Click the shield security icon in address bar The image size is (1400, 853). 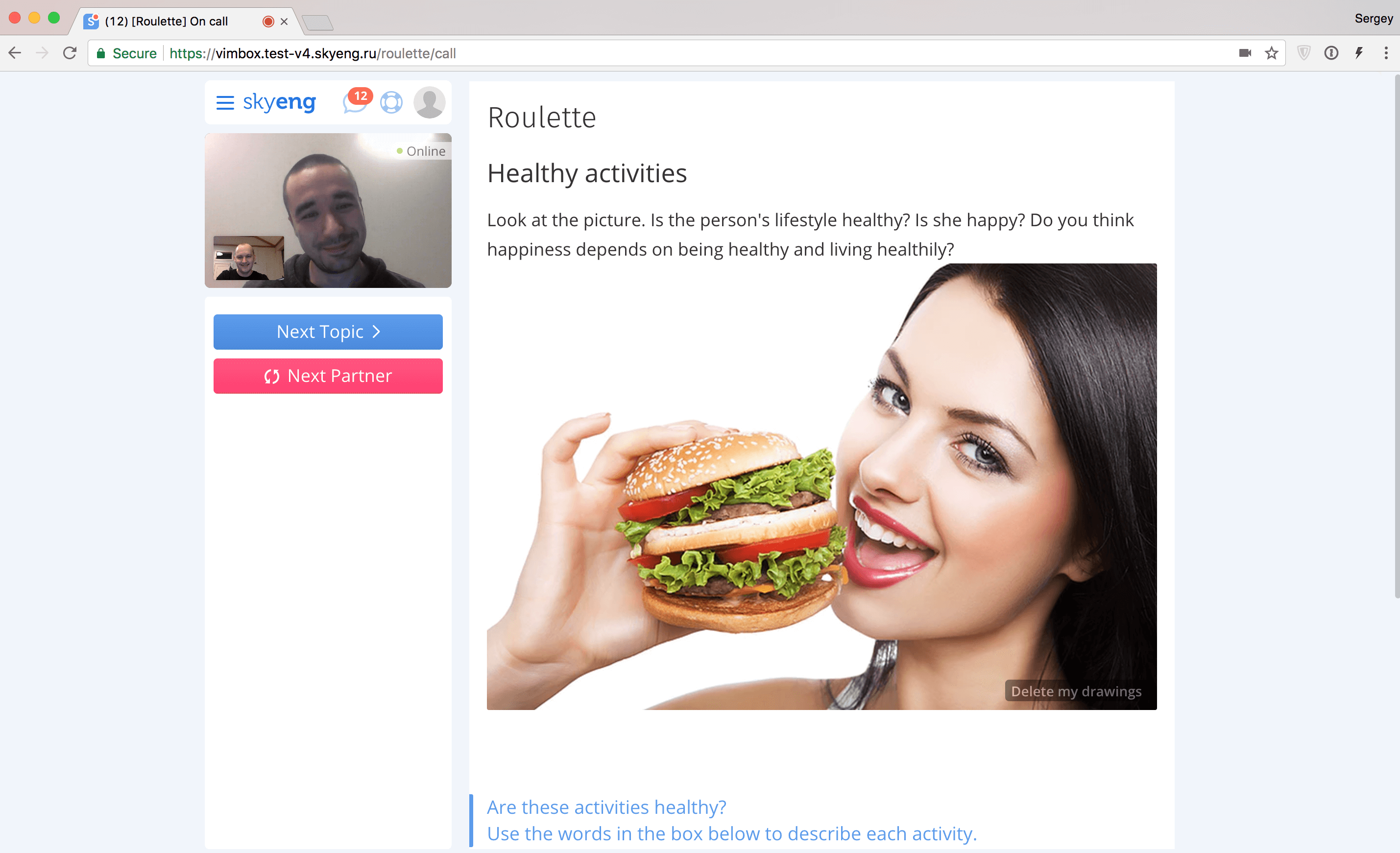point(1303,53)
